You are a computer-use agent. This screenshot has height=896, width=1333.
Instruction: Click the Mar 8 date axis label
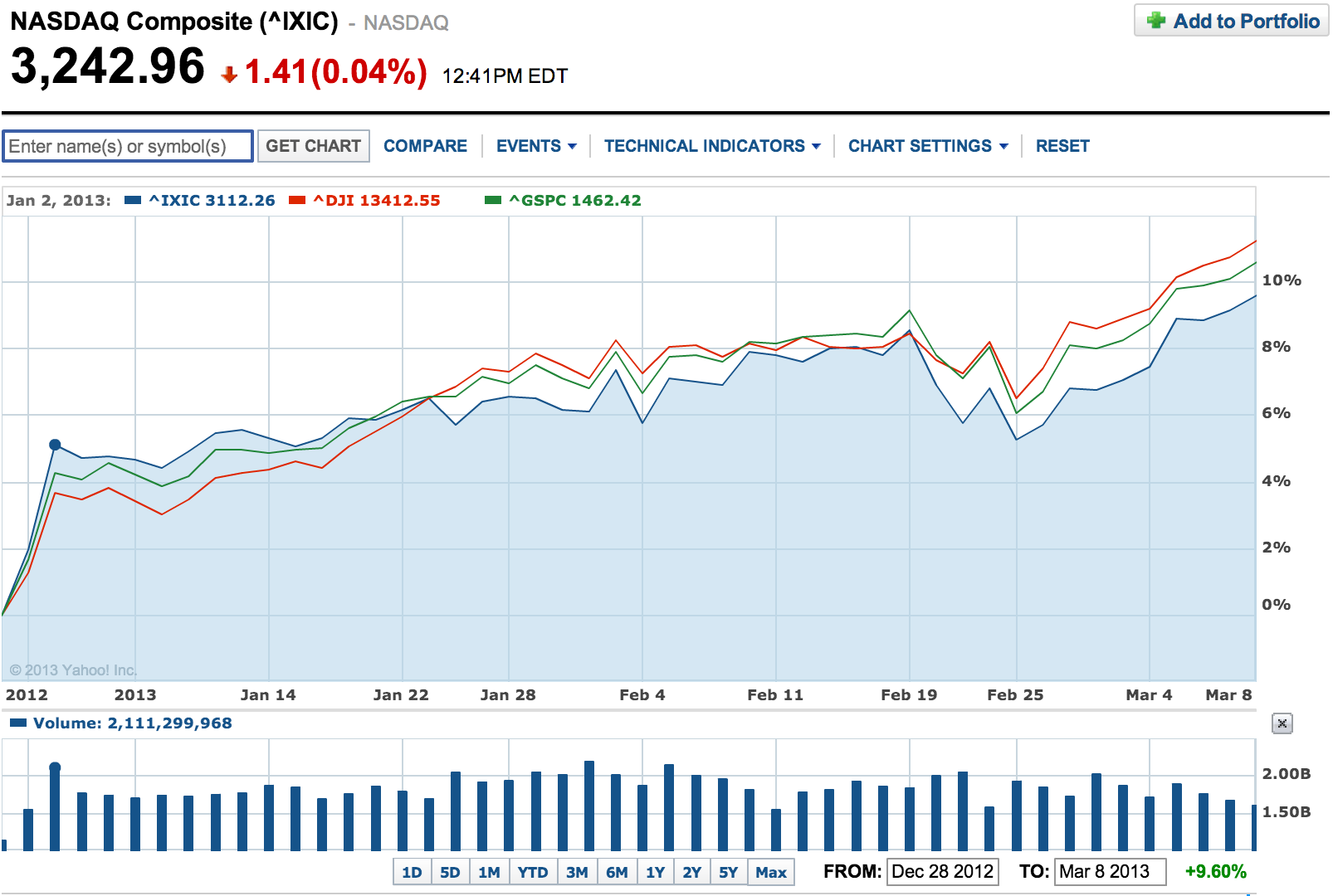point(1228,695)
